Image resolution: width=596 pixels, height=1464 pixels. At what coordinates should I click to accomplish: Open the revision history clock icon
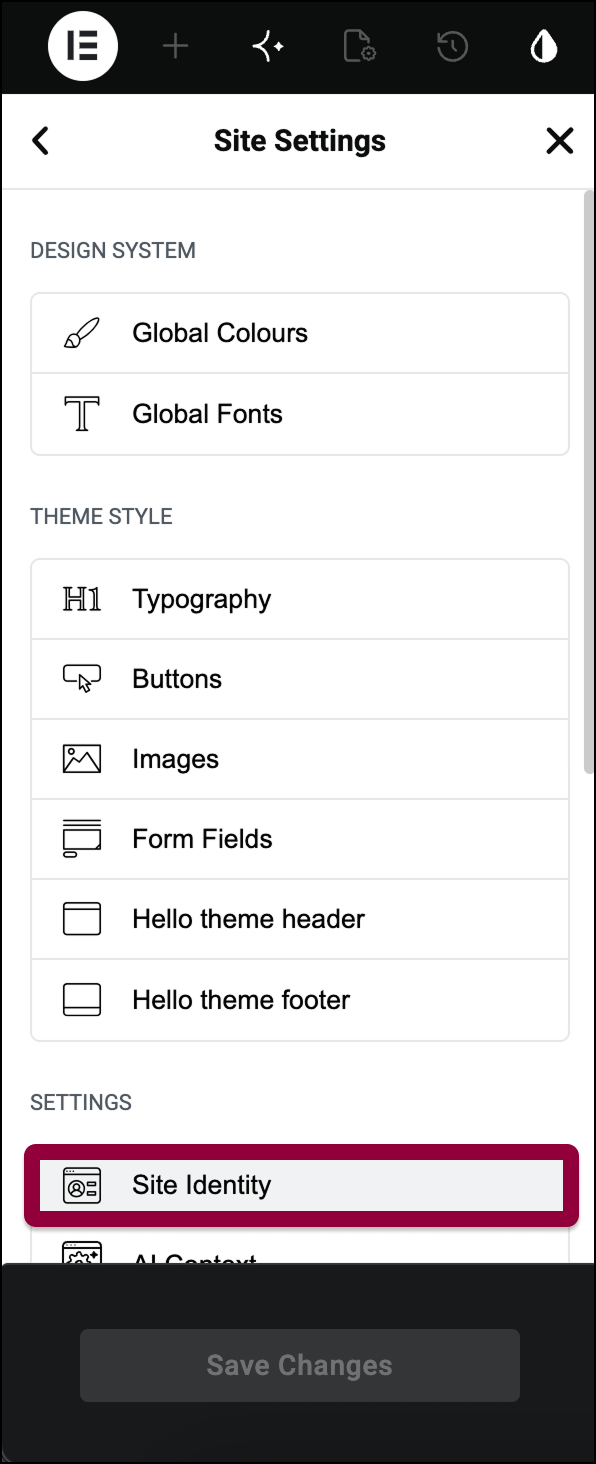(x=452, y=47)
